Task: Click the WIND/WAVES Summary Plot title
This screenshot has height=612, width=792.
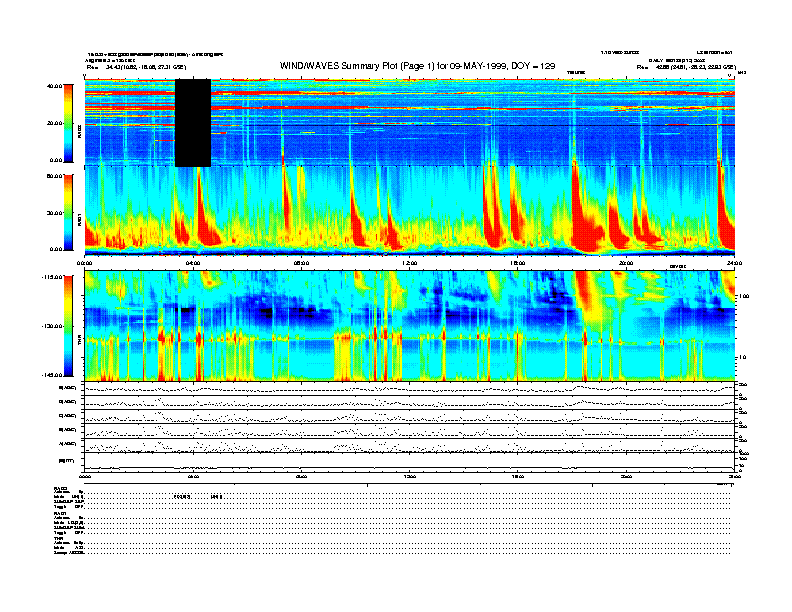Action: (x=417, y=66)
